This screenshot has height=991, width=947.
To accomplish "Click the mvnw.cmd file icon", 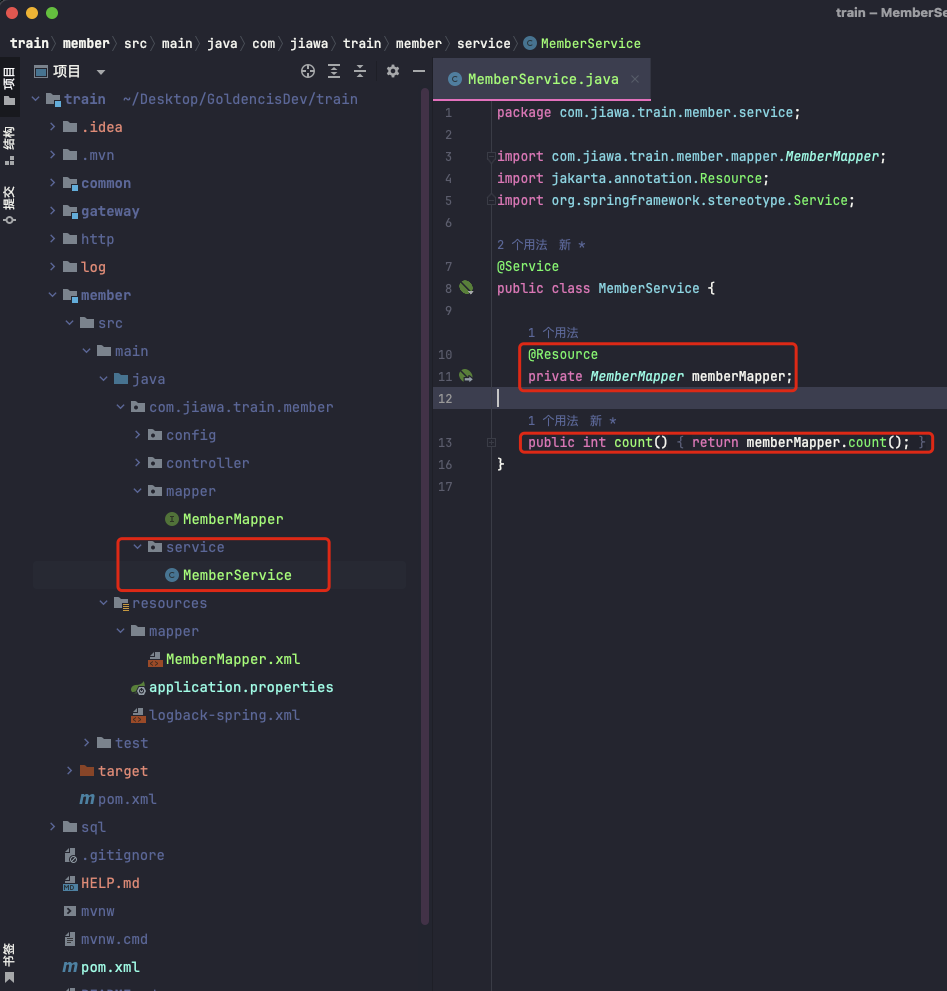I will tap(70, 939).
